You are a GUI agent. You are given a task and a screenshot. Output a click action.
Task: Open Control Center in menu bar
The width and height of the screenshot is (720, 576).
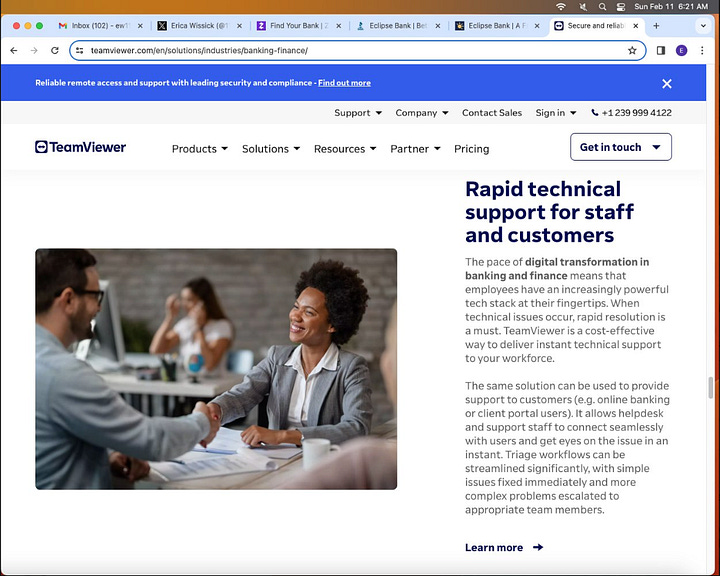[621, 6]
